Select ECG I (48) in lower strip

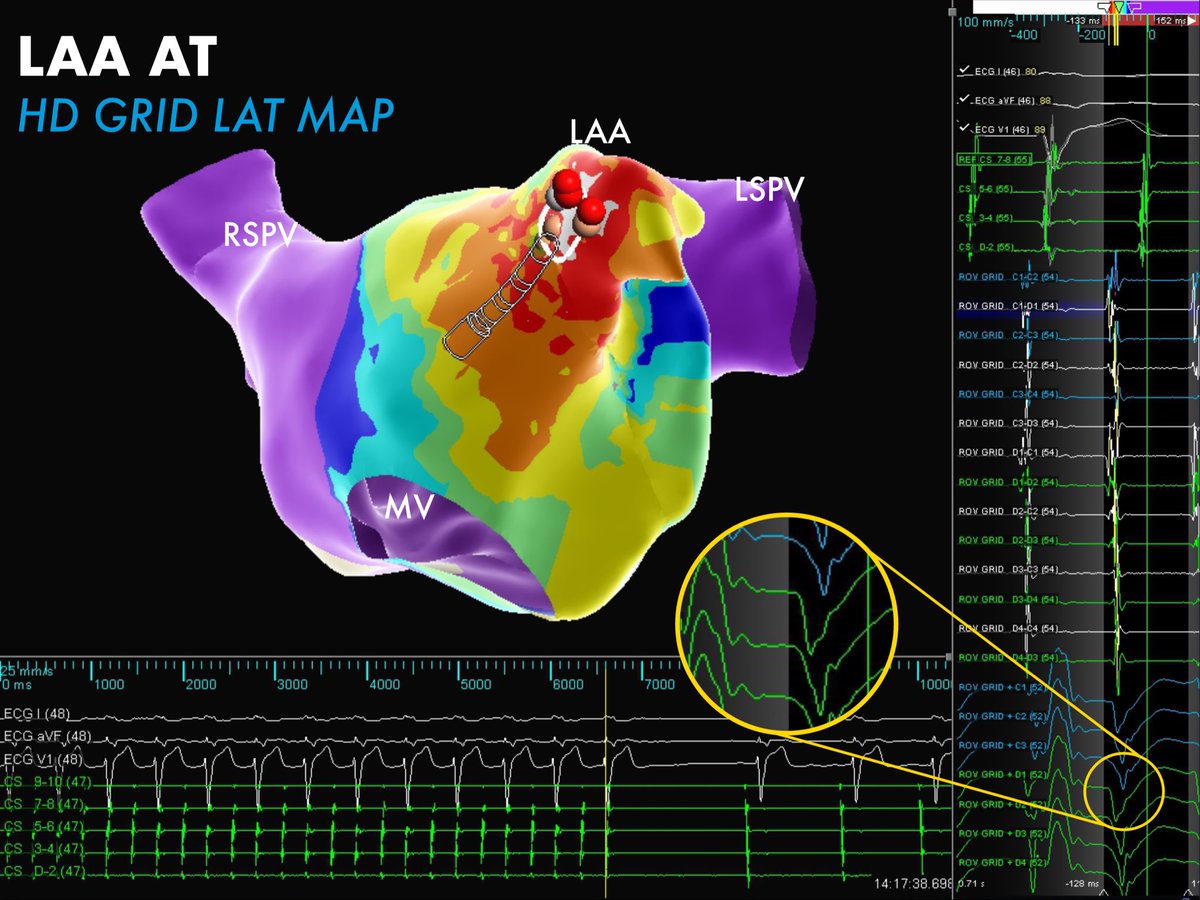36,714
